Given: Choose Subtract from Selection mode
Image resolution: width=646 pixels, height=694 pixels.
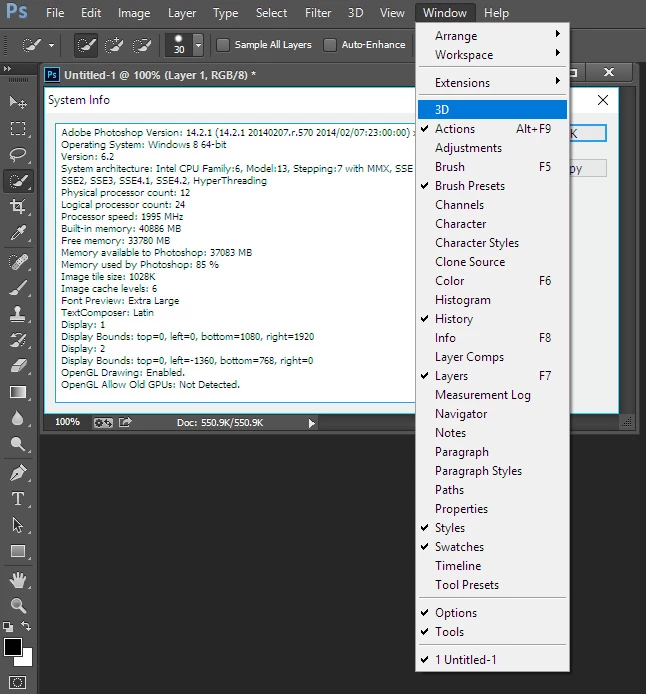Looking at the screenshot, I should pyautogui.click(x=142, y=45).
